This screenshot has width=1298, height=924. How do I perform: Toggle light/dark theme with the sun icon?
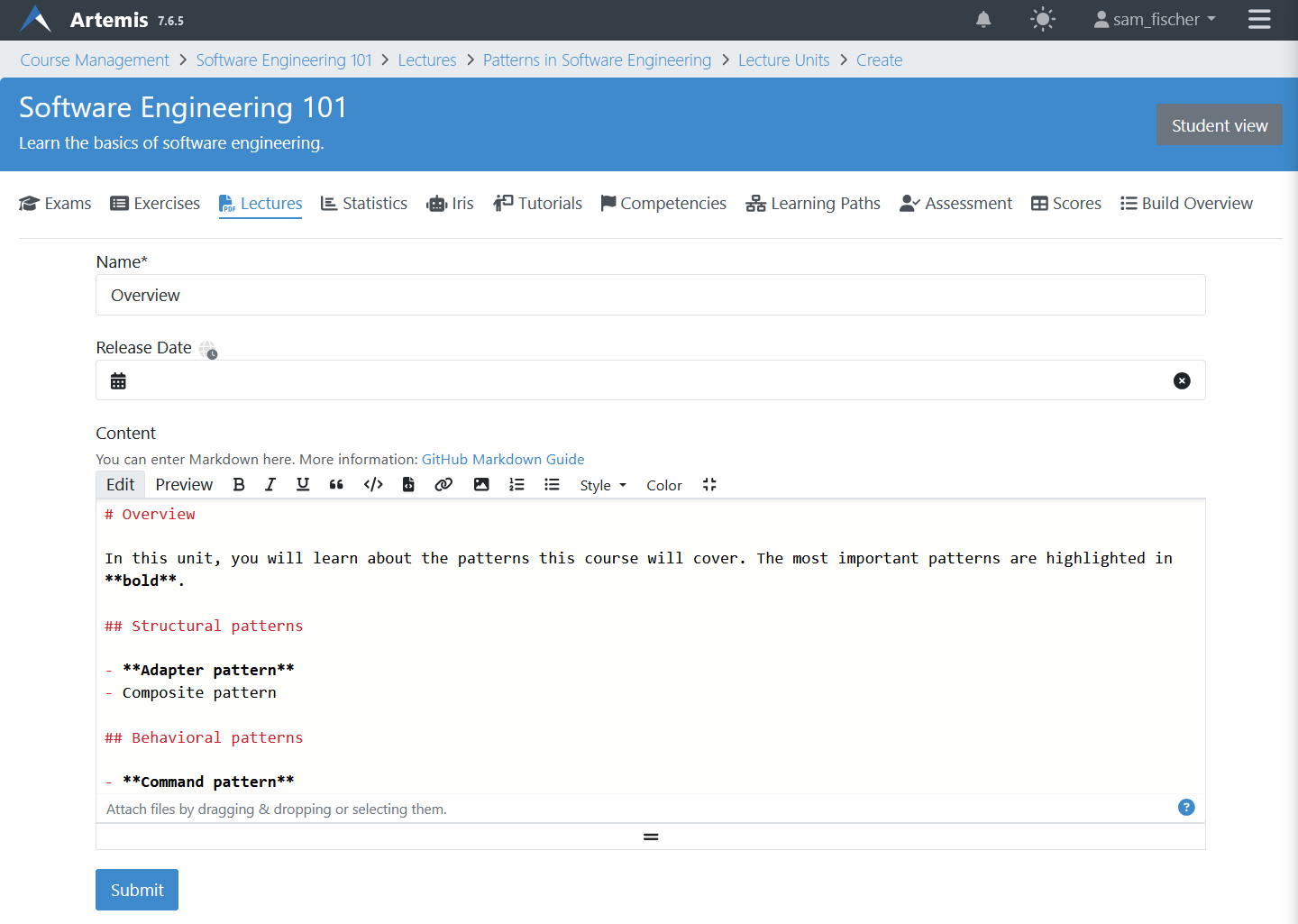1042,19
